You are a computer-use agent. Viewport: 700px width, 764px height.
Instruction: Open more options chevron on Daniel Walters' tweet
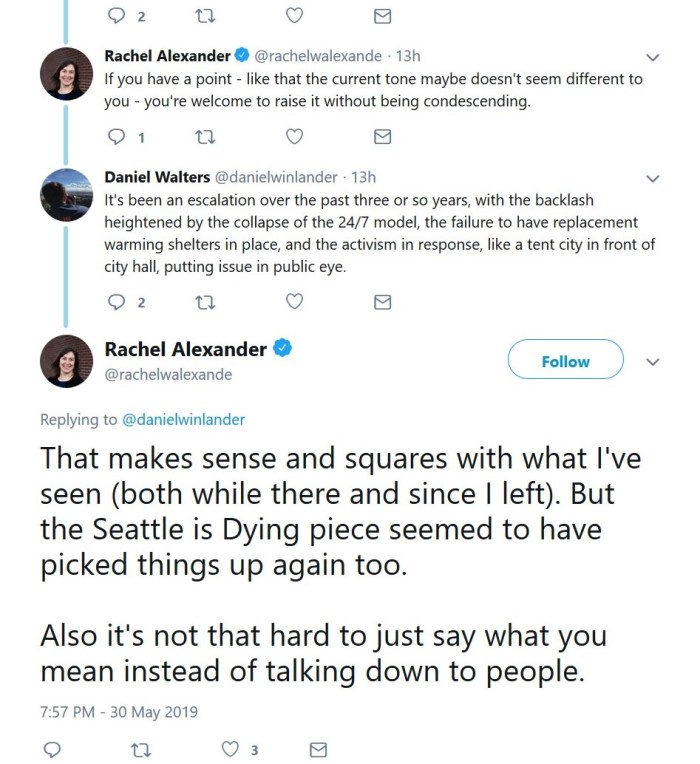pos(653,179)
